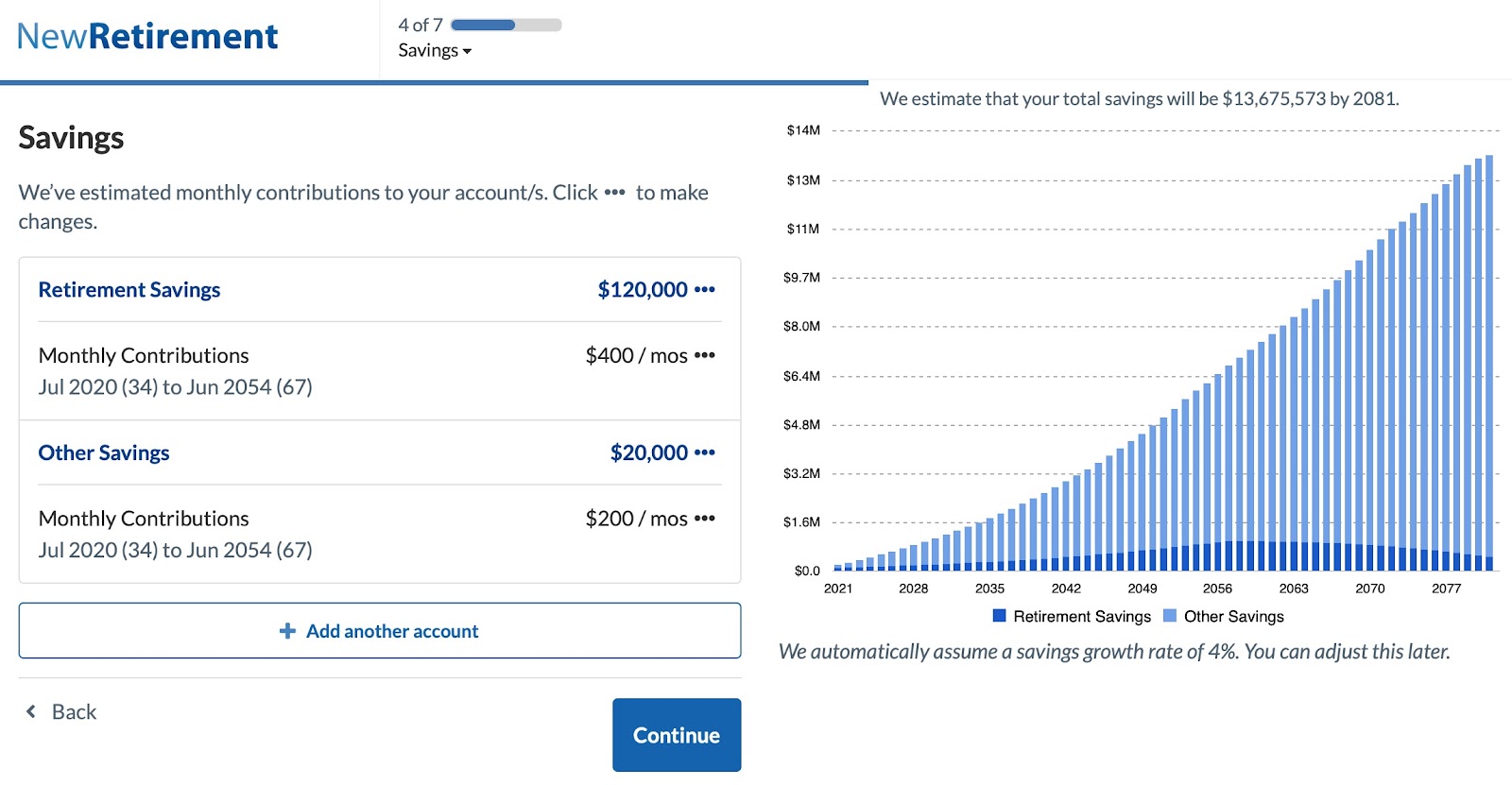
Task: Click Add another account button
Action: tap(380, 631)
